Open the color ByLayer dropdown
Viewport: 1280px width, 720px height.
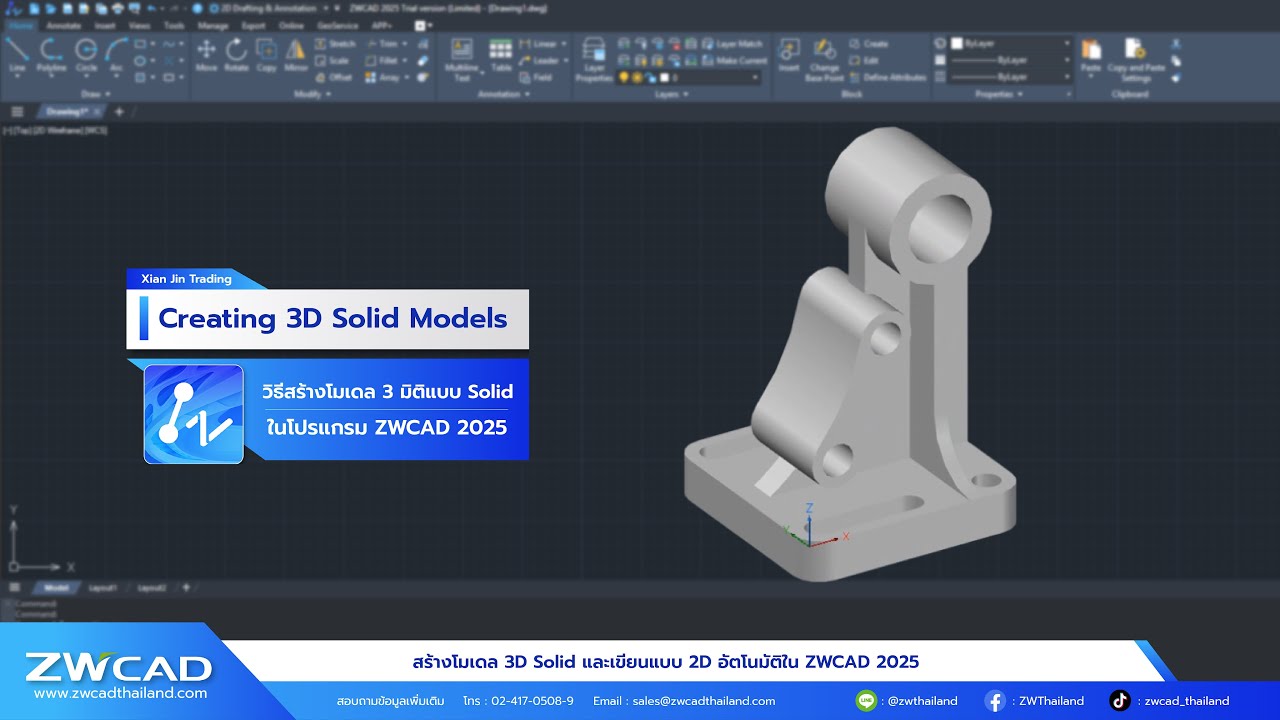tap(1010, 44)
